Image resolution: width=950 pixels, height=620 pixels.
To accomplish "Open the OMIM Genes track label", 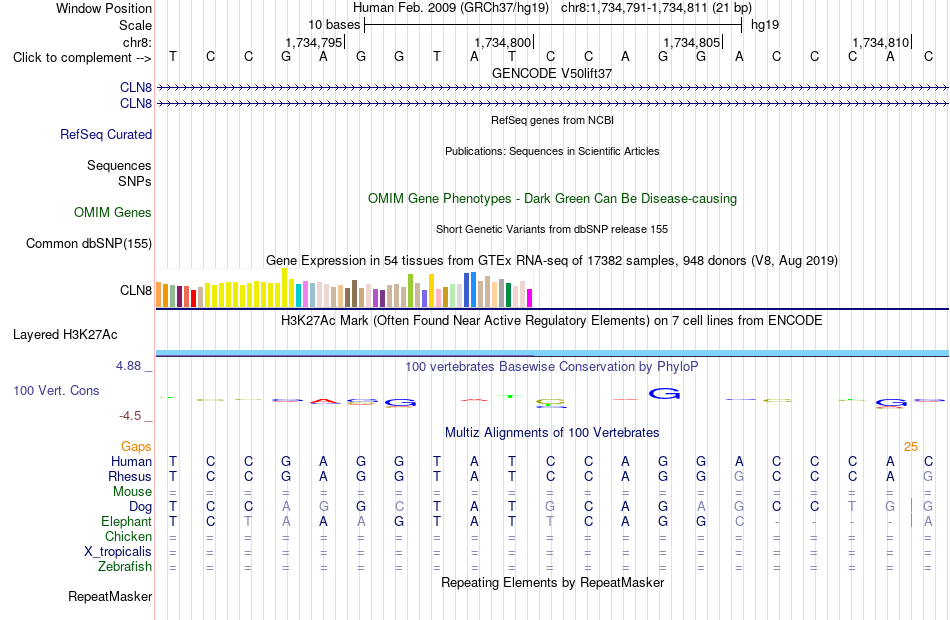I will point(113,213).
